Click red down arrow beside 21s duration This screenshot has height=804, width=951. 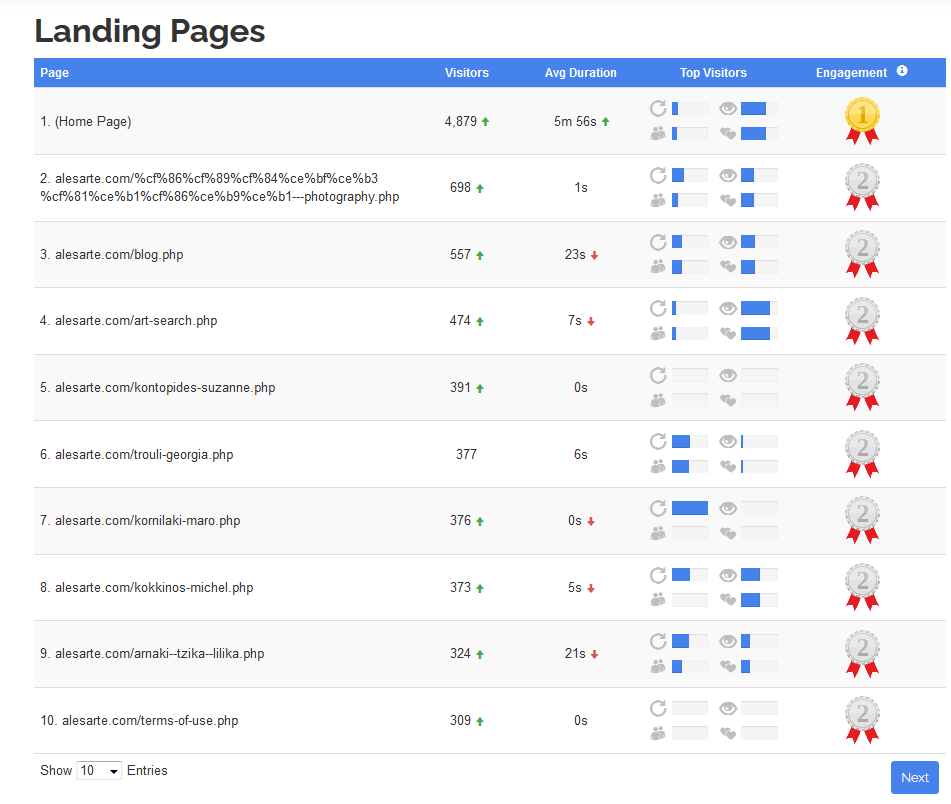coord(594,655)
